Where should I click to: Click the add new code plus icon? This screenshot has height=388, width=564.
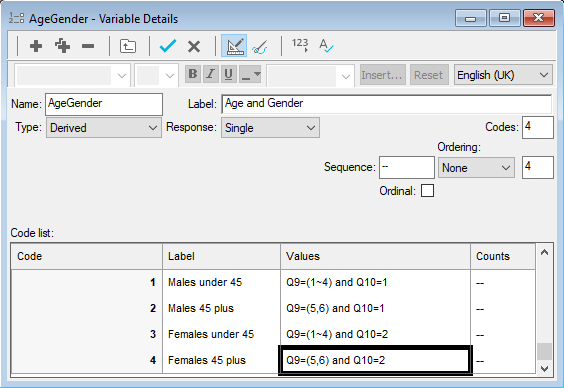(36, 46)
